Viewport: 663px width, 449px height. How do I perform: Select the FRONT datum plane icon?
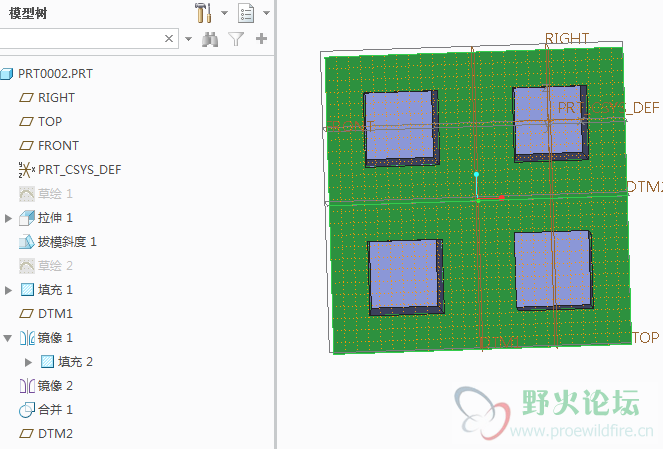(26, 146)
